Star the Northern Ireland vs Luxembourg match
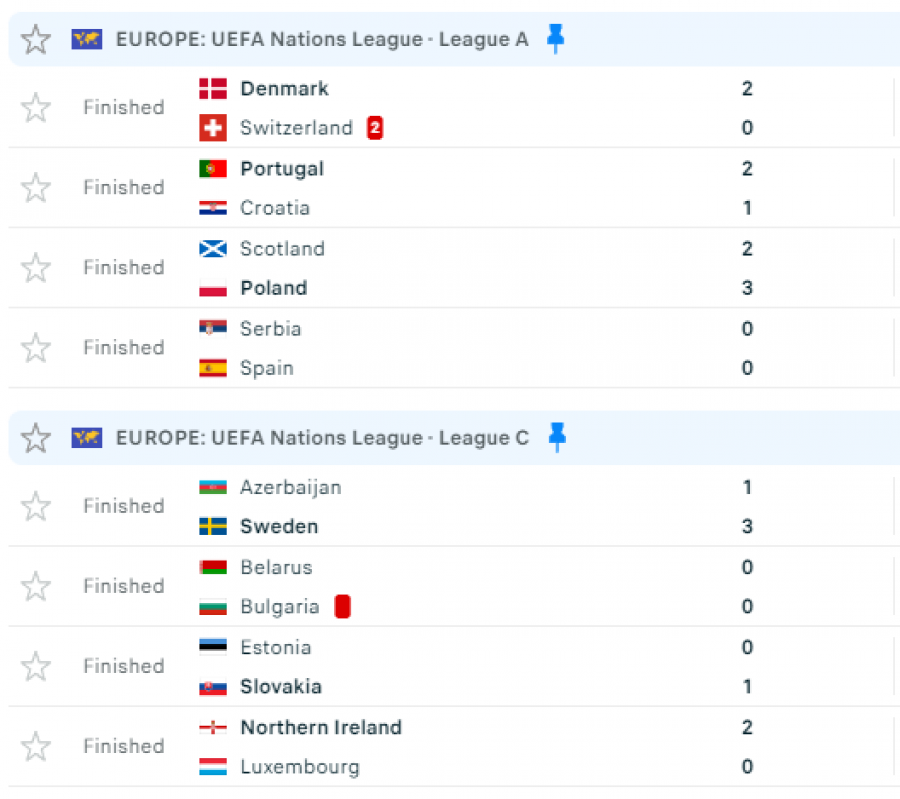Image resolution: width=900 pixels, height=799 pixels. click(x=36, y=747)
